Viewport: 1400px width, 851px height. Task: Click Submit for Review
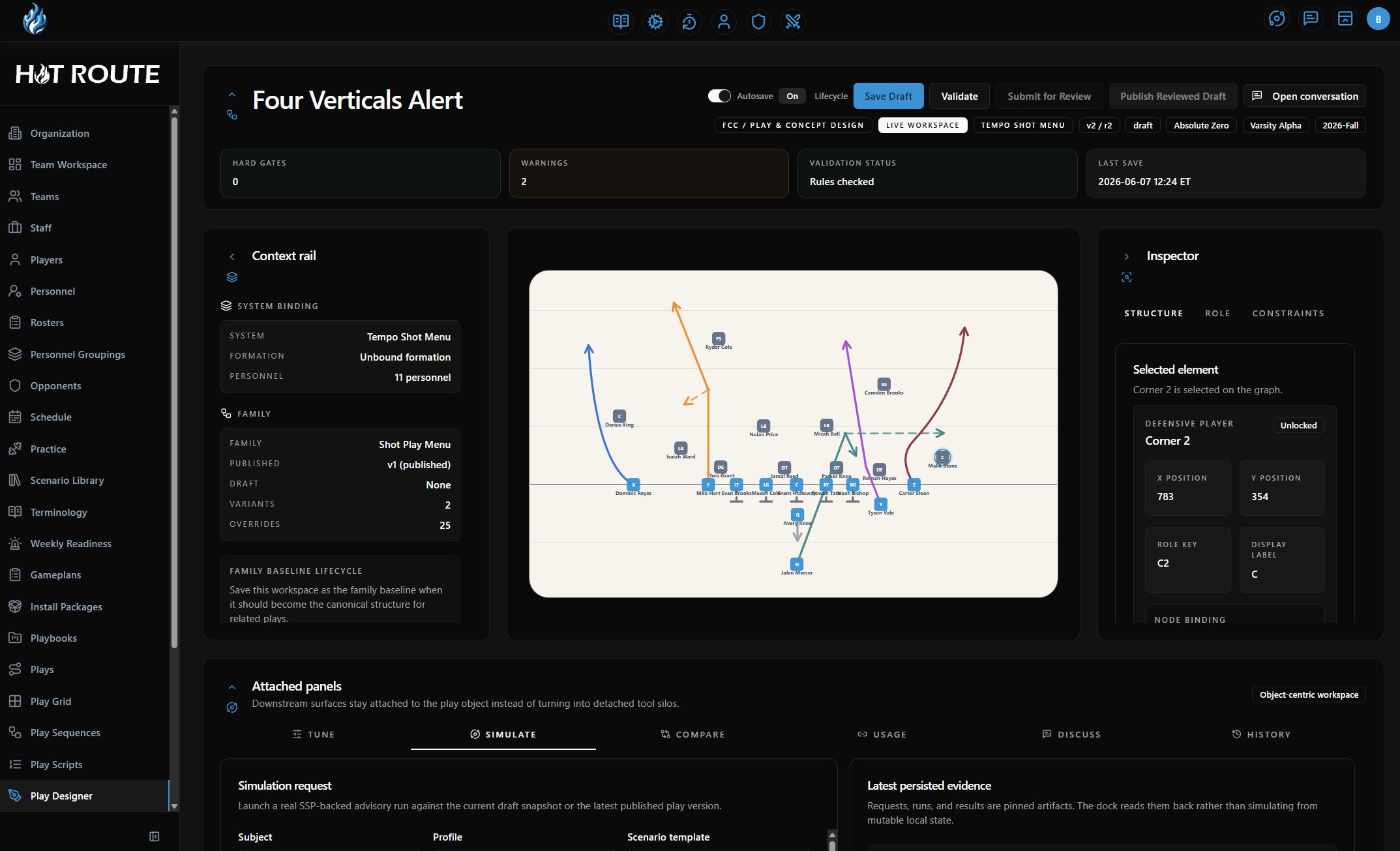click(1049, 96)
